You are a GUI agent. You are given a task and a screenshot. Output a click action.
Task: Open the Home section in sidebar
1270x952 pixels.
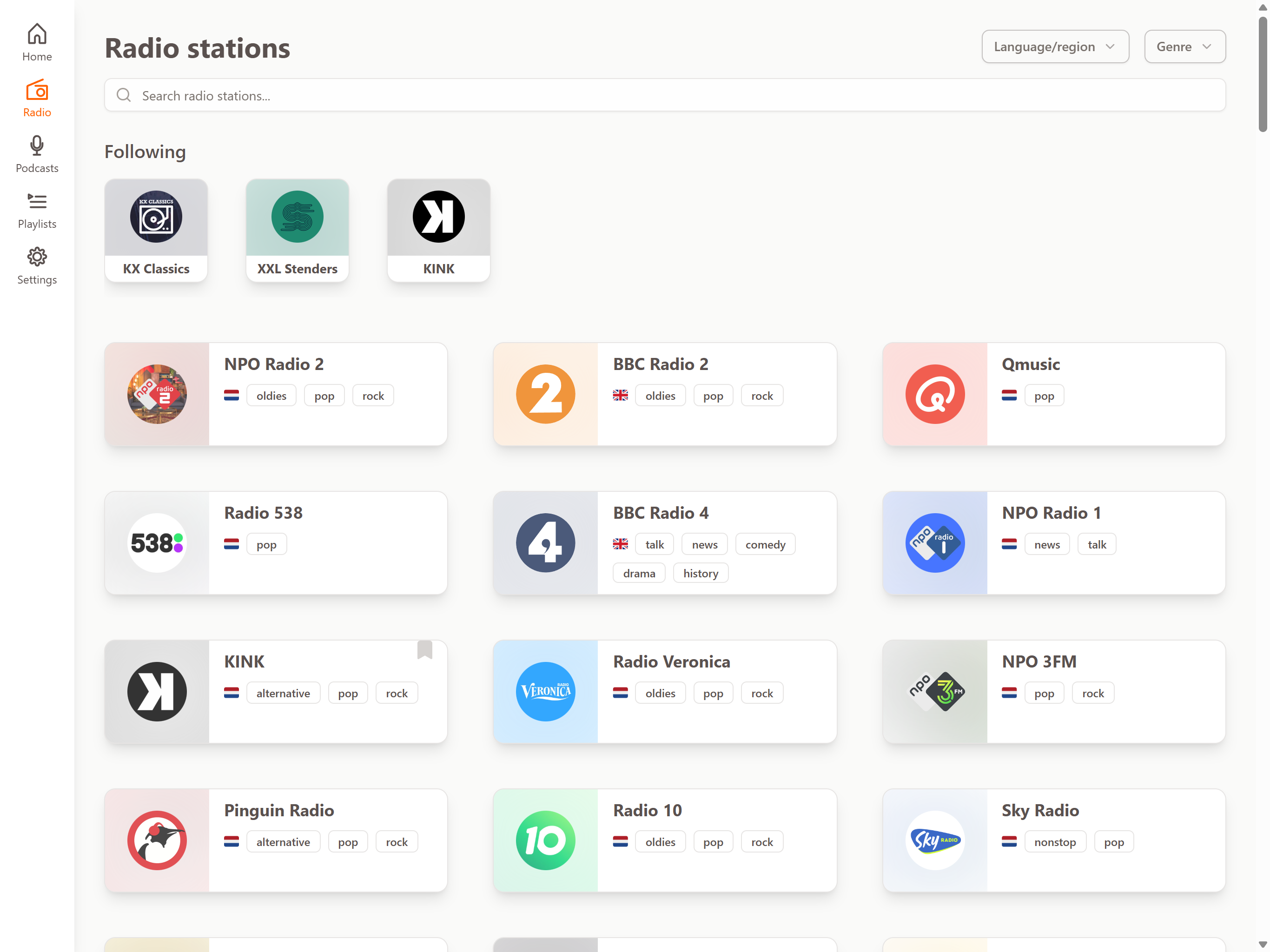click(x=37, y=42)
